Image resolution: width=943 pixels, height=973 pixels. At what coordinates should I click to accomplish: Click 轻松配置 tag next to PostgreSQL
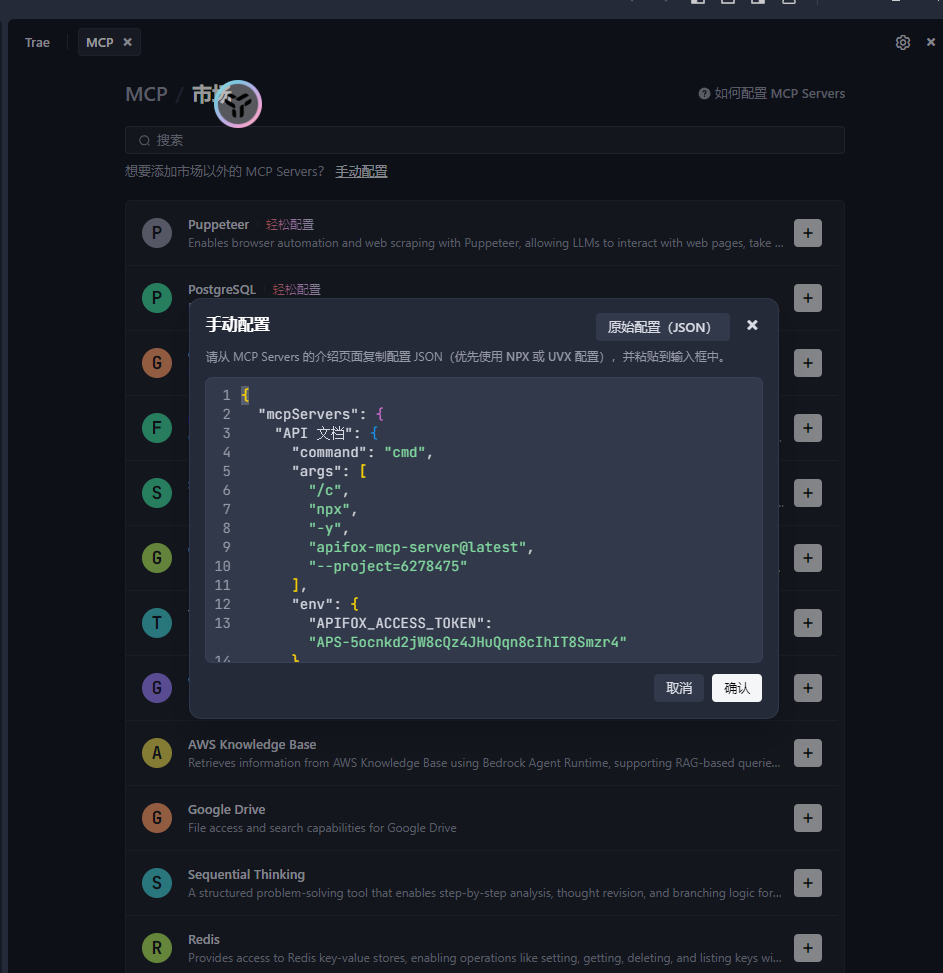pos(297,290)
